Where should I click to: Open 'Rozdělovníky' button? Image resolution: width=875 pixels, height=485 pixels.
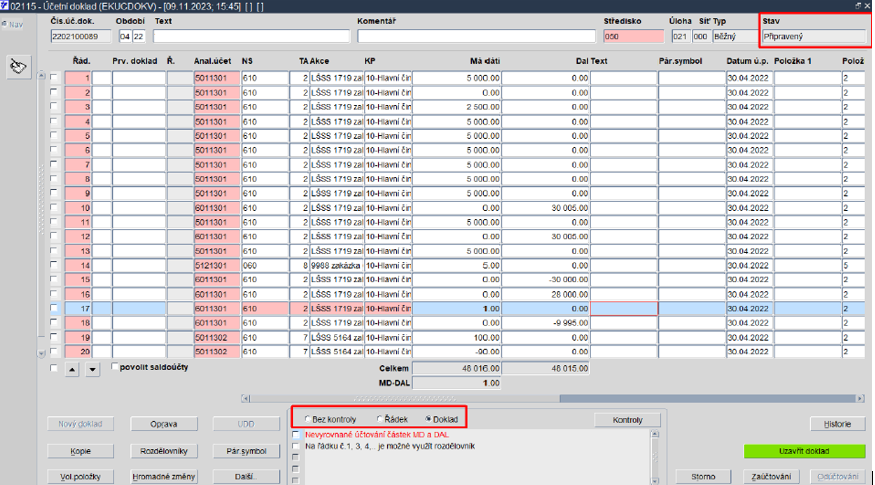pyautogui.click(x=164, y=451)
